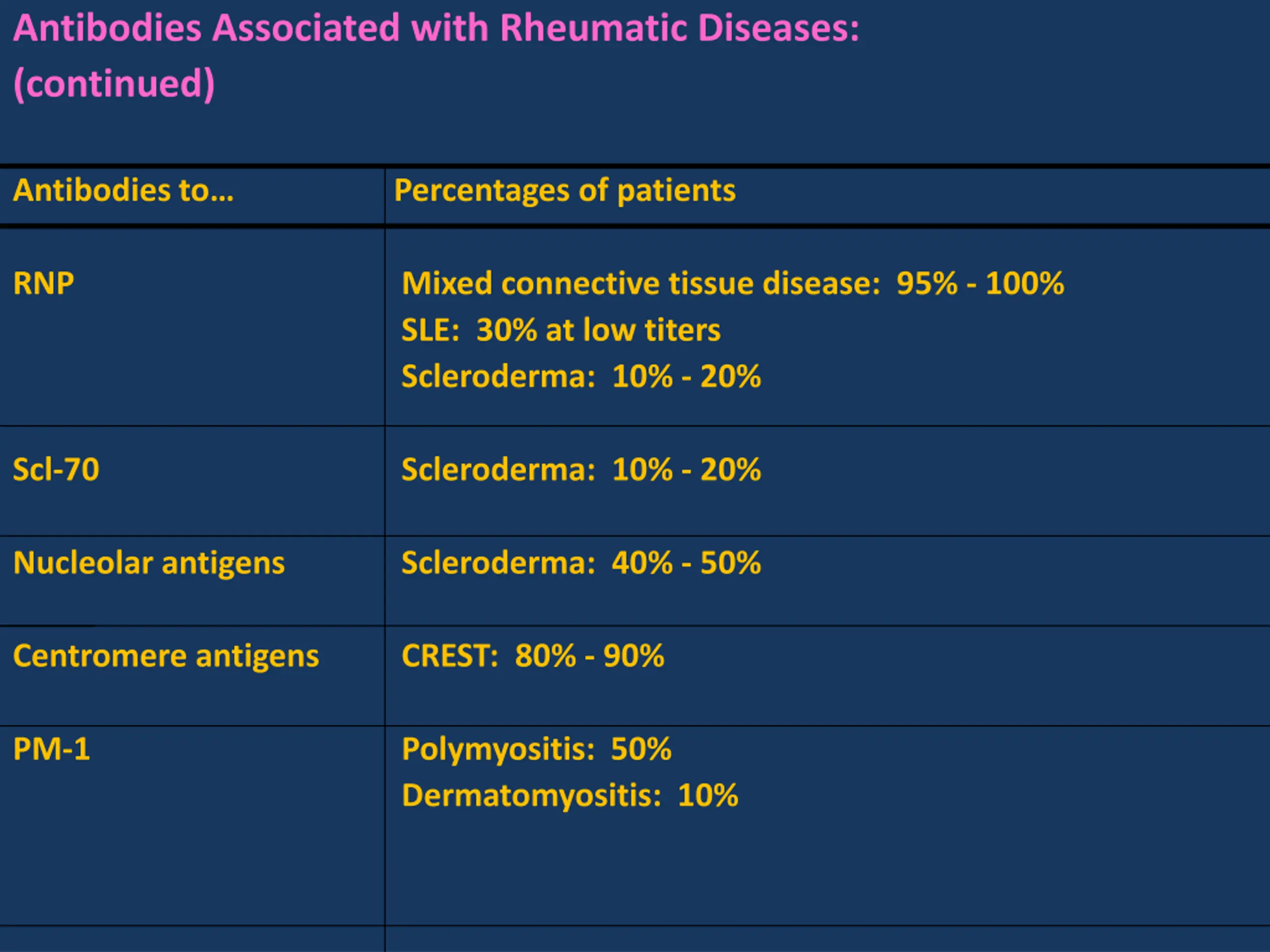1270x952 pixels.
Task: Select the "Dermatomyositis: 10%" line
Action: pos(570,796)
